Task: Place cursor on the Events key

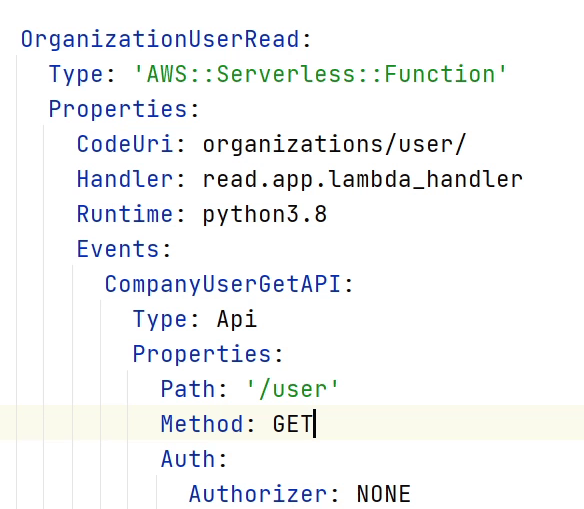Action: (x=118, y=249)
